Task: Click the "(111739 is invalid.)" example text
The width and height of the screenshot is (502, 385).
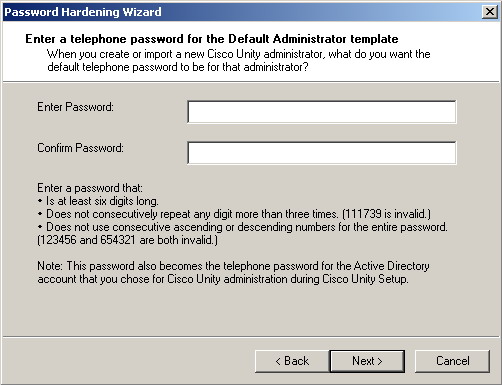Action: tap(386, 214)
